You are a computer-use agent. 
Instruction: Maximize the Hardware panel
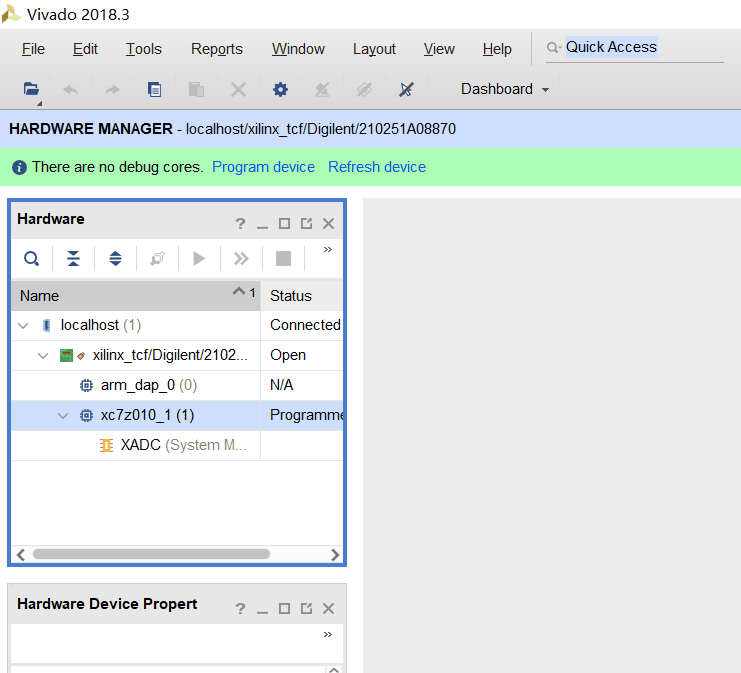284,224
